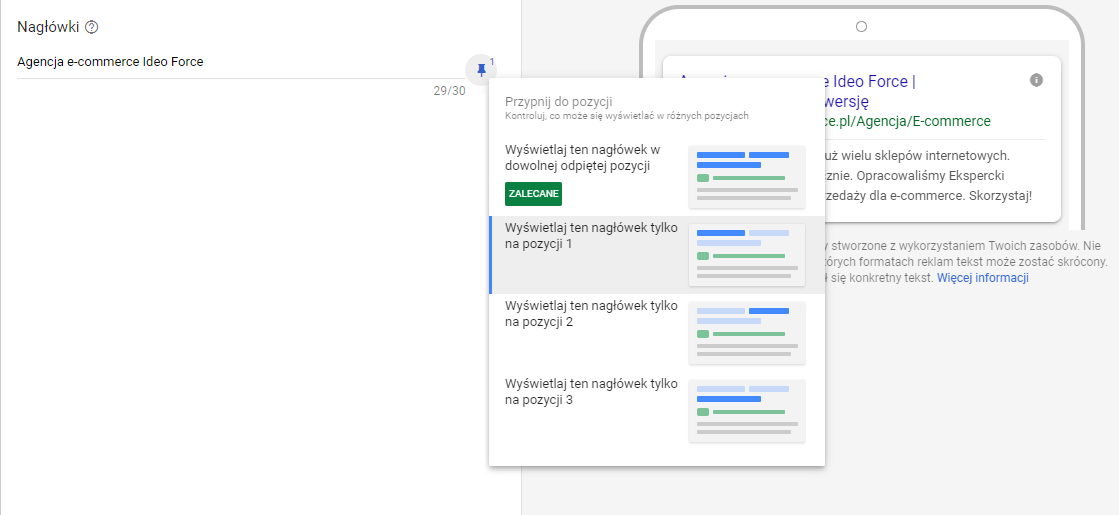Click the thumbnail for the position 3 option

click(x=747, y=412)
